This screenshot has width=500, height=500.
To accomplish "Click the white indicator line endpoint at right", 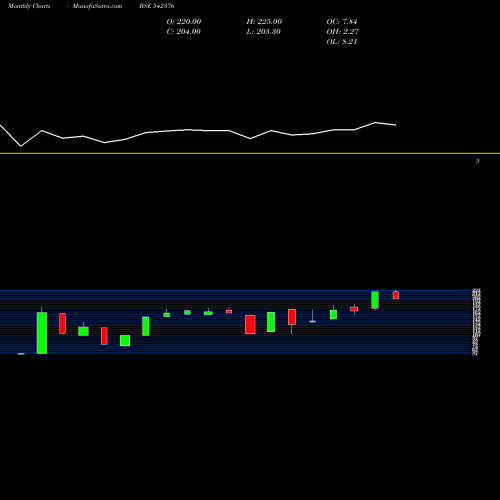I will point(396,125).
